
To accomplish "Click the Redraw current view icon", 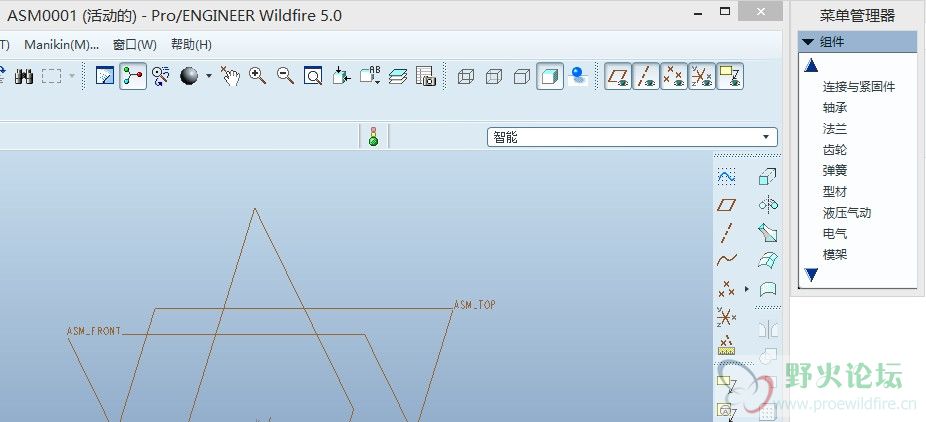I will (x=105, y=76).
